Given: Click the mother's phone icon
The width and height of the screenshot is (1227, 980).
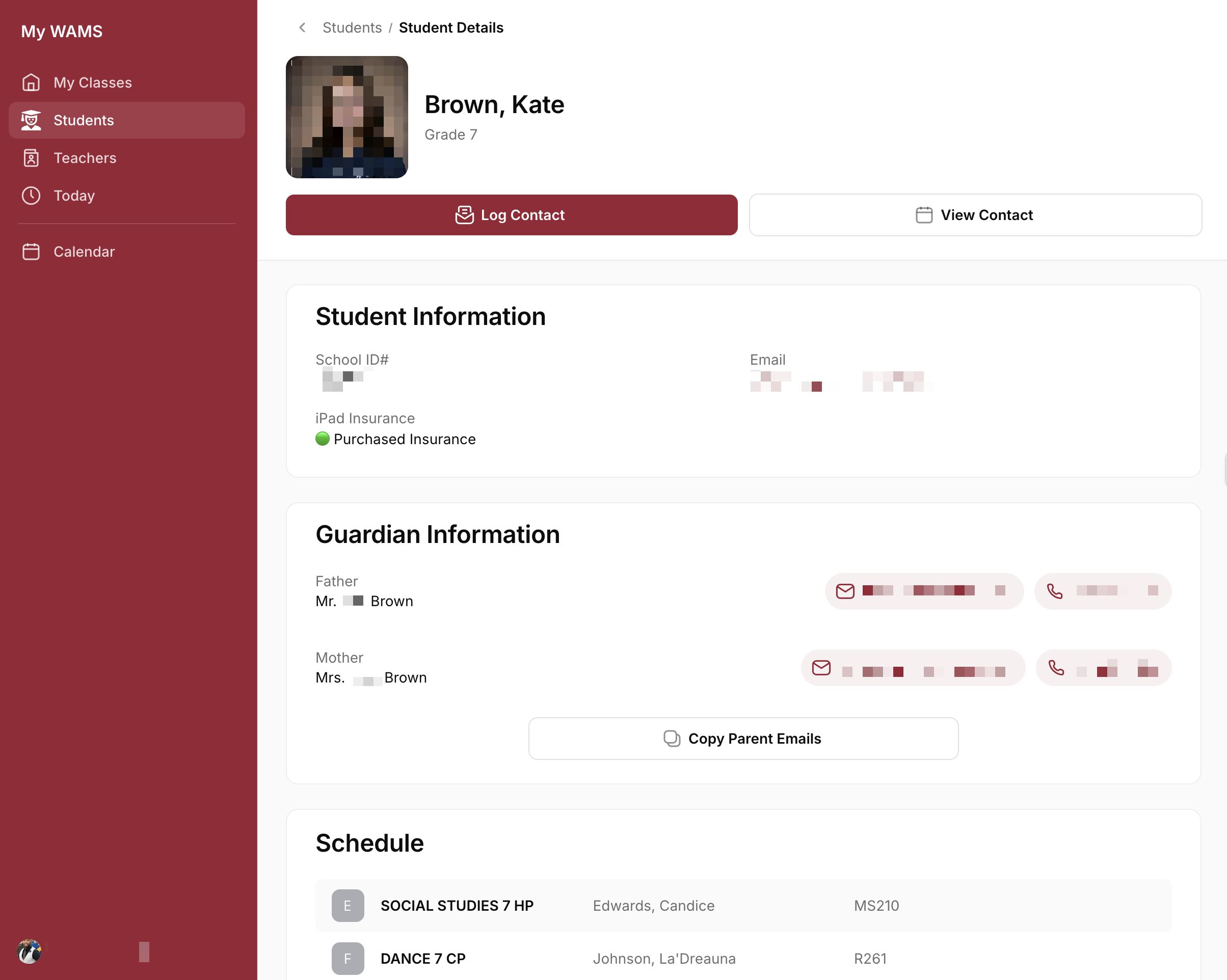Looking at the screenshot, I should [1056, 668].
